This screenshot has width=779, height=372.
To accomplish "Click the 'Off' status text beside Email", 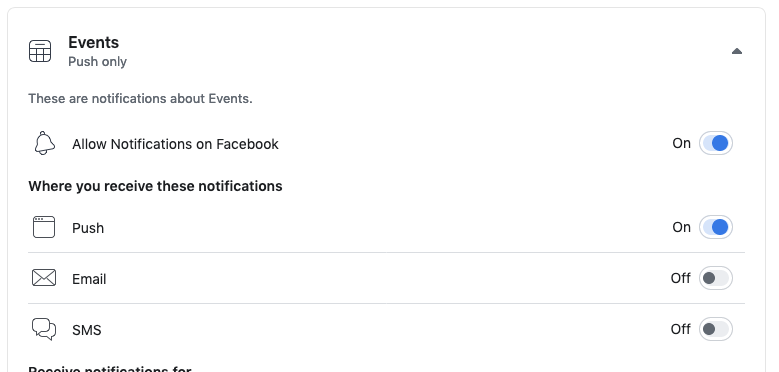I will [680, 278].
